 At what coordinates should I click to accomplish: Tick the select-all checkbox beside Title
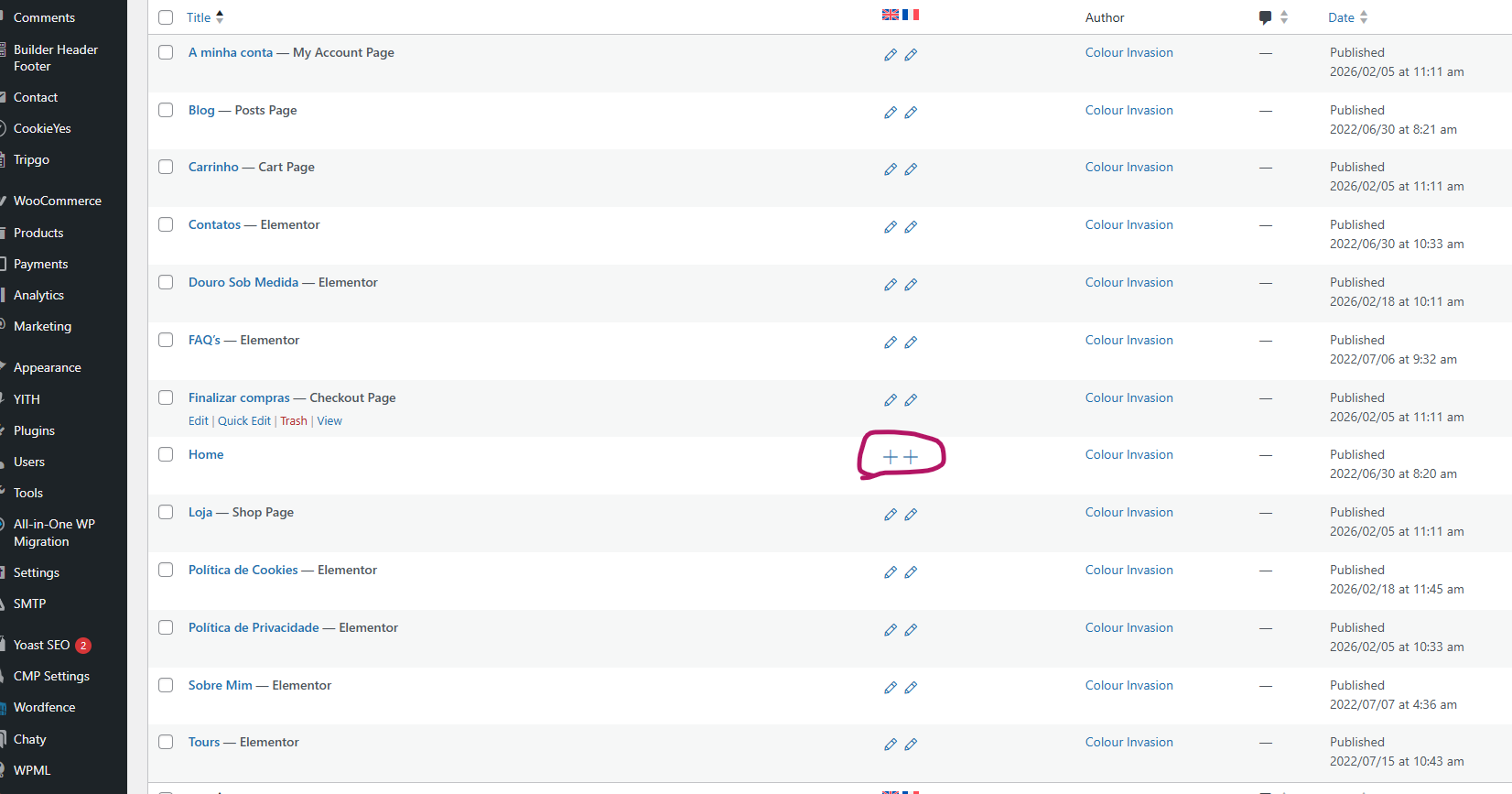tap(166, 17)
